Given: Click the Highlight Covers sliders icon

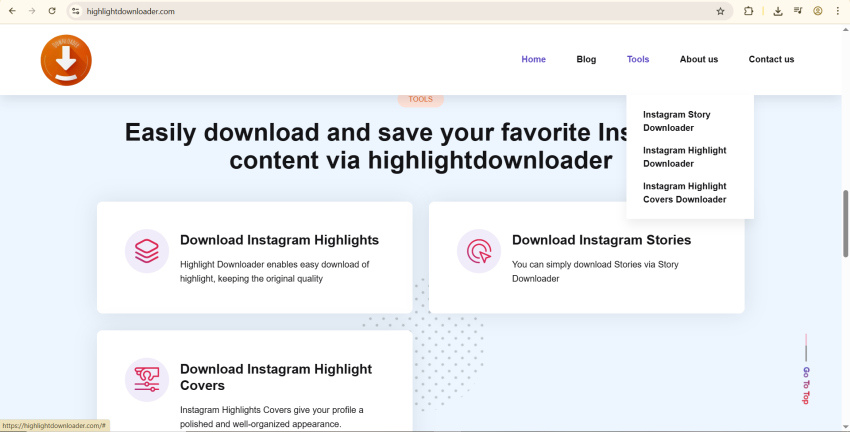Looking at the screenshot, I should pyautogui.click(x=147, y=379).
